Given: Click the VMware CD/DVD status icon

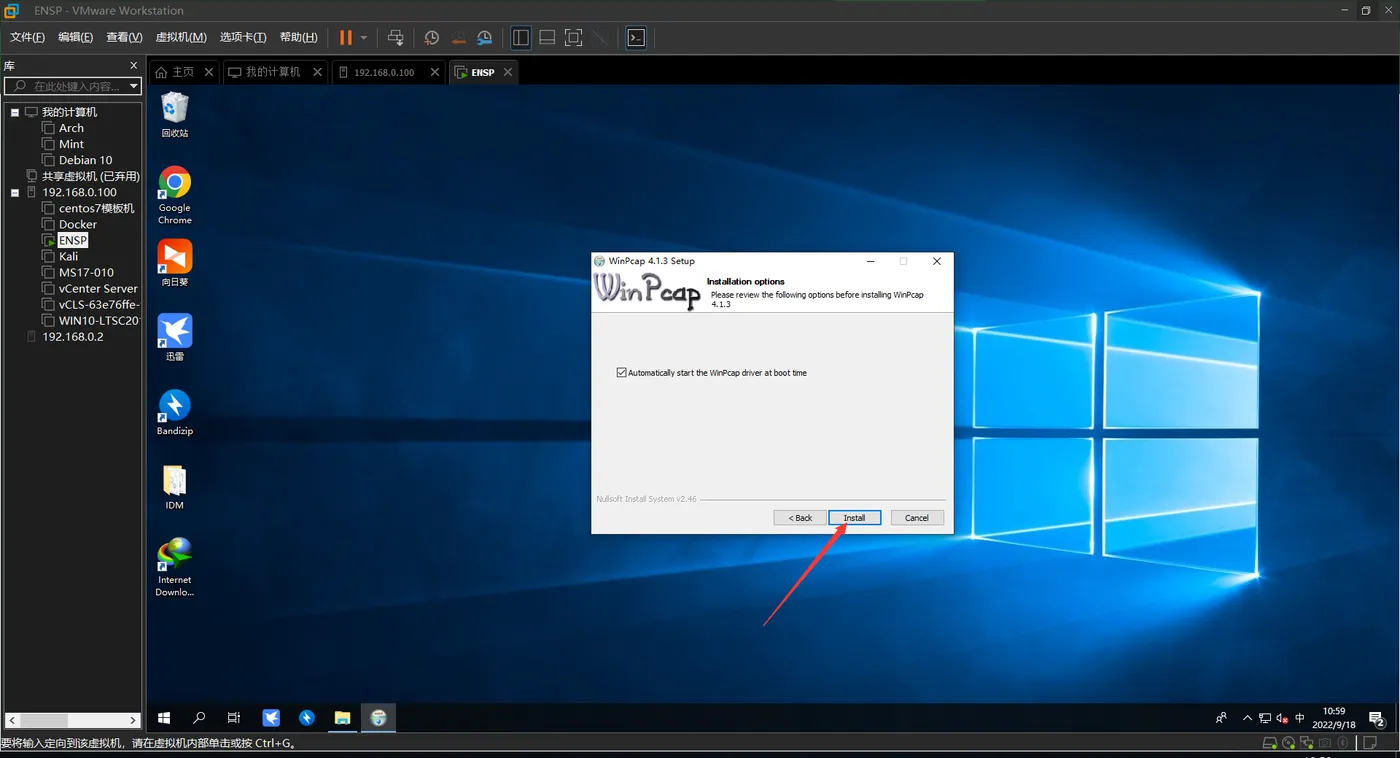Looking at the screenshot, I should pos(1289,743).
